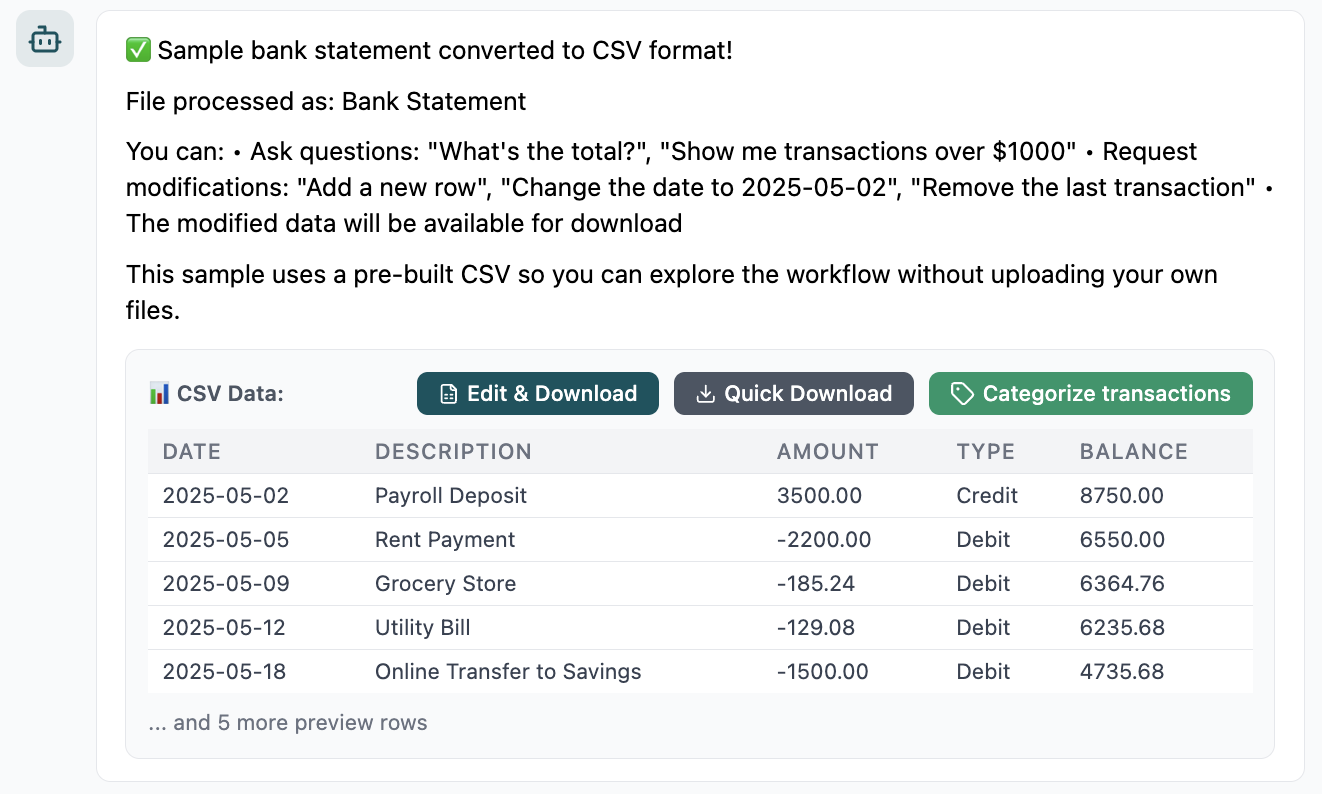Click the BALANCE column header
The image size is (1322, 794).
point(1133,452)
